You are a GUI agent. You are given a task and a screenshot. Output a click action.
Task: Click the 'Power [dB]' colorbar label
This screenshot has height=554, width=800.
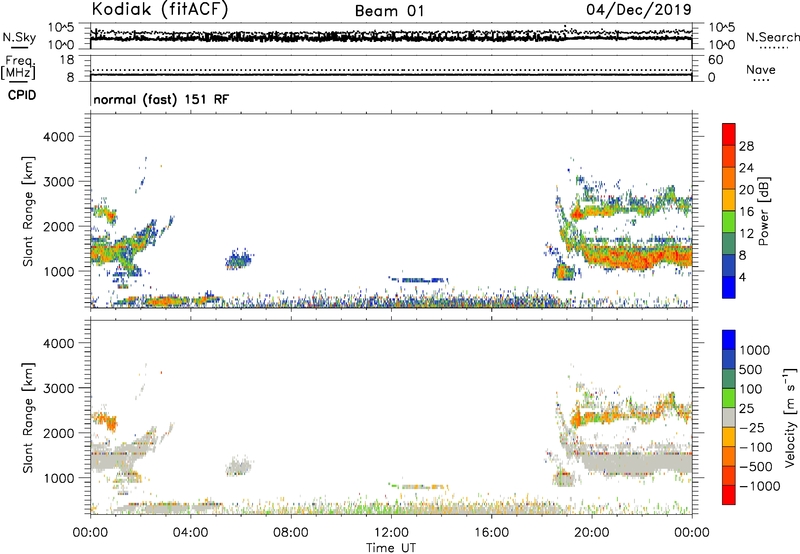(x=763, y=211)
